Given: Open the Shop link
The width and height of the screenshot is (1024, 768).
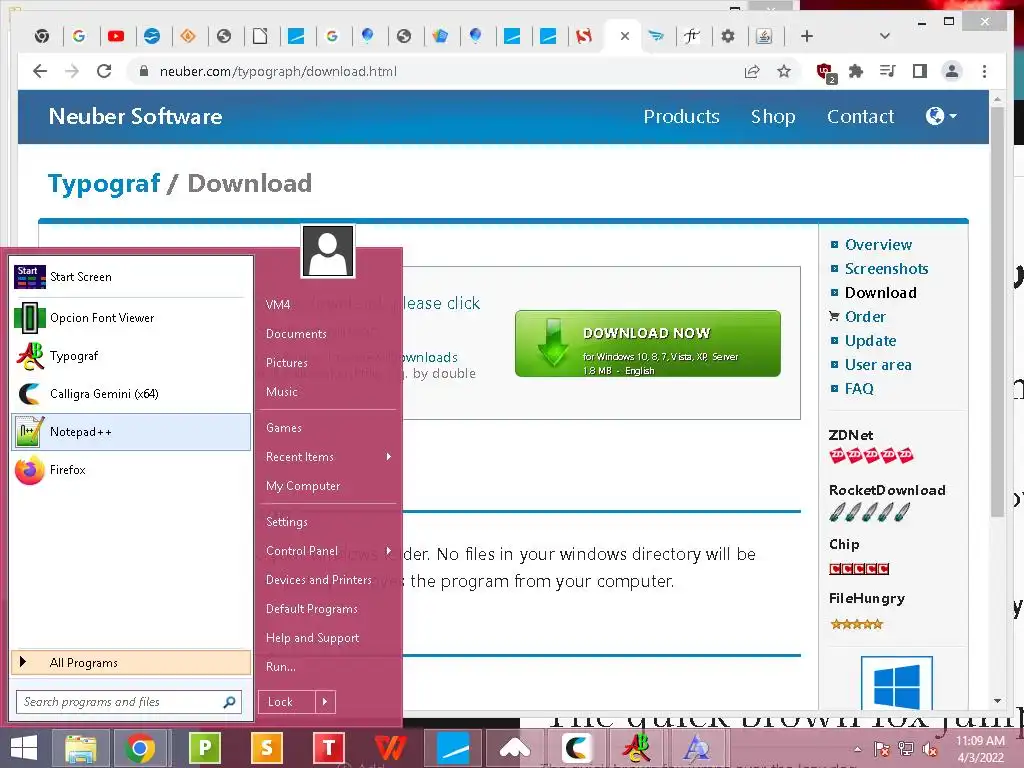Looking at the screenshot, I should [x=773, y=116].
